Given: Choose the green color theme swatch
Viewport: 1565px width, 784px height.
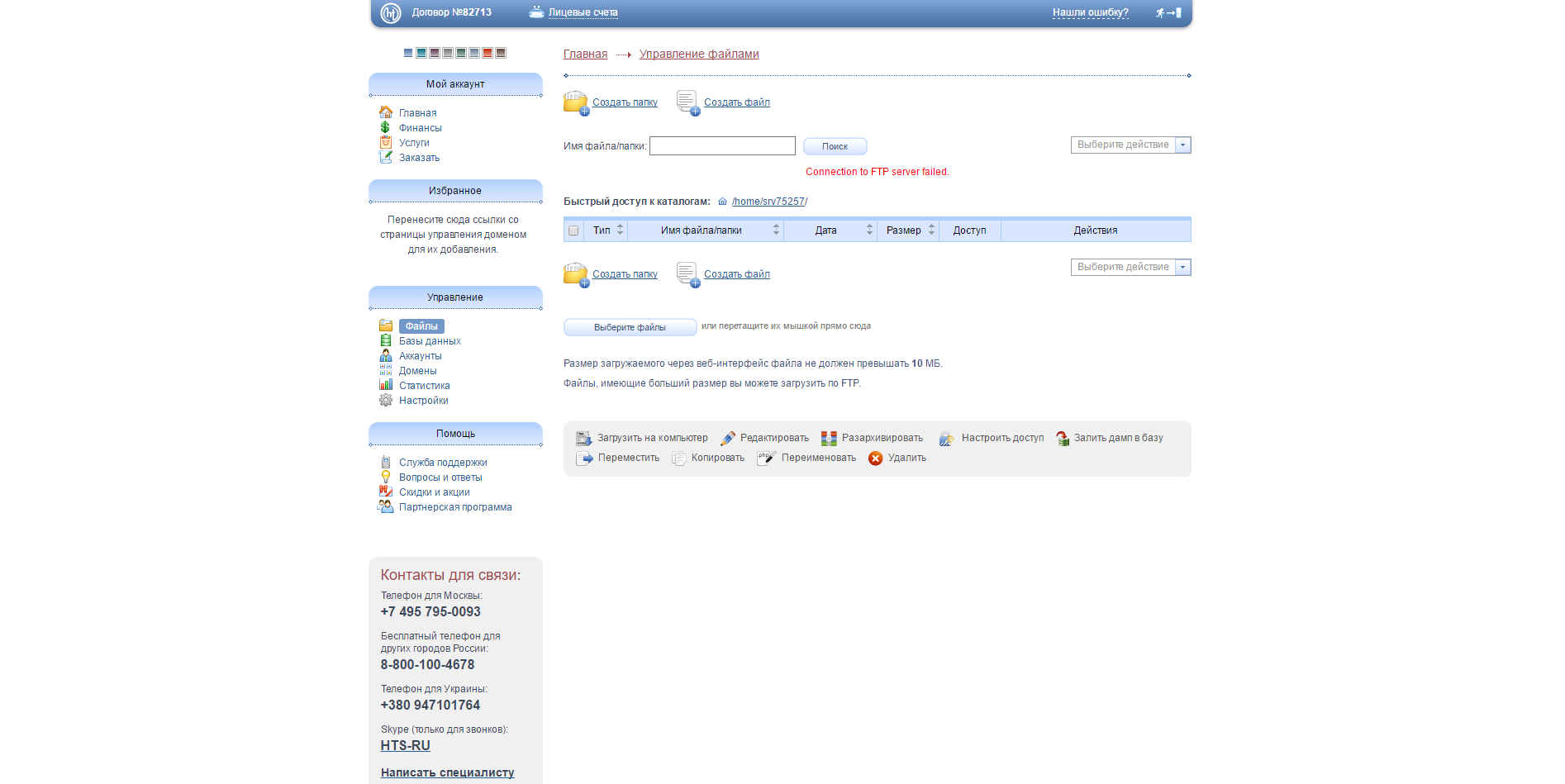Looking at the screenshot, I should click(x=461, y=53).
